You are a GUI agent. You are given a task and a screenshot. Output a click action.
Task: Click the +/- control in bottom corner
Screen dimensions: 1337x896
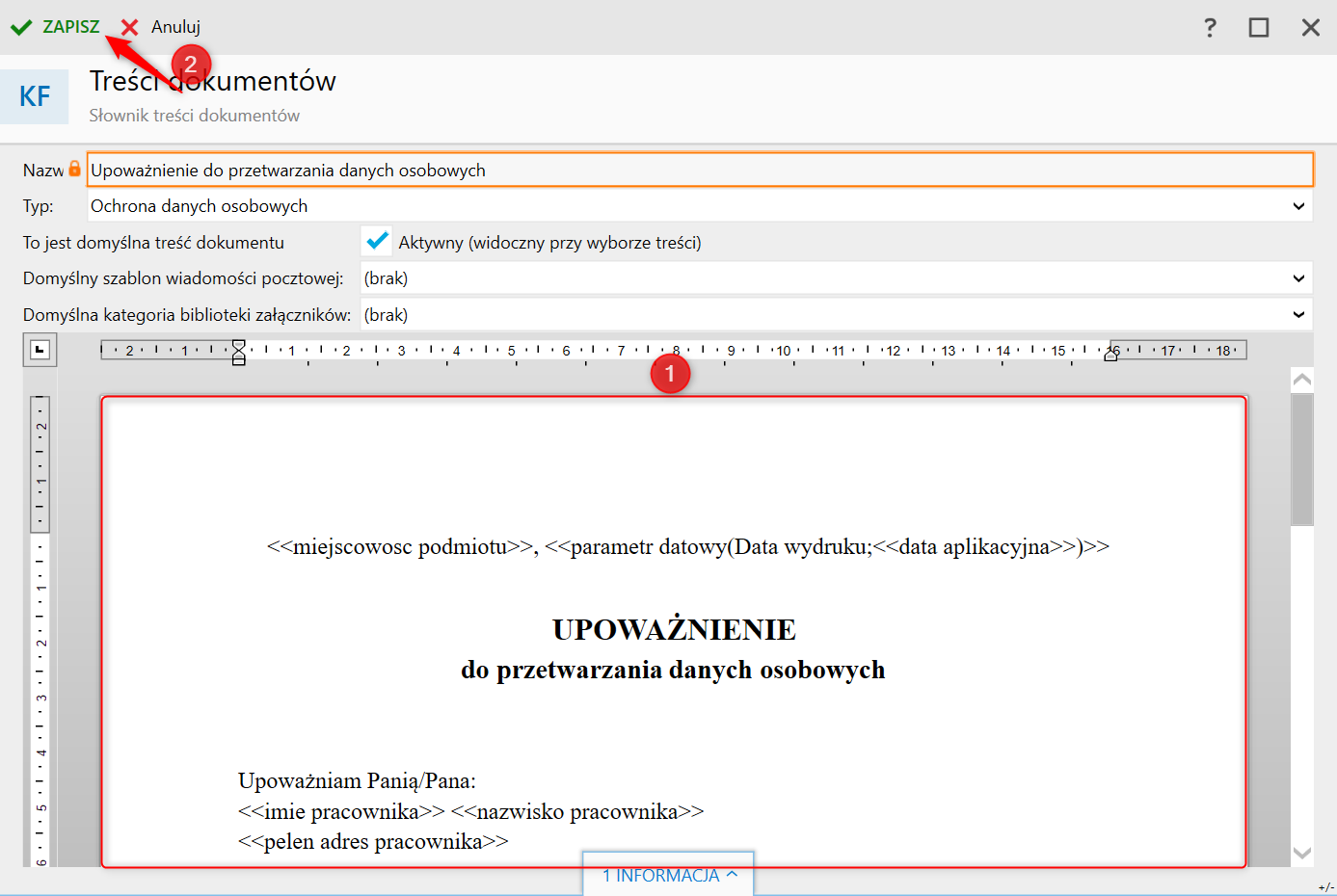[1326, 887]
